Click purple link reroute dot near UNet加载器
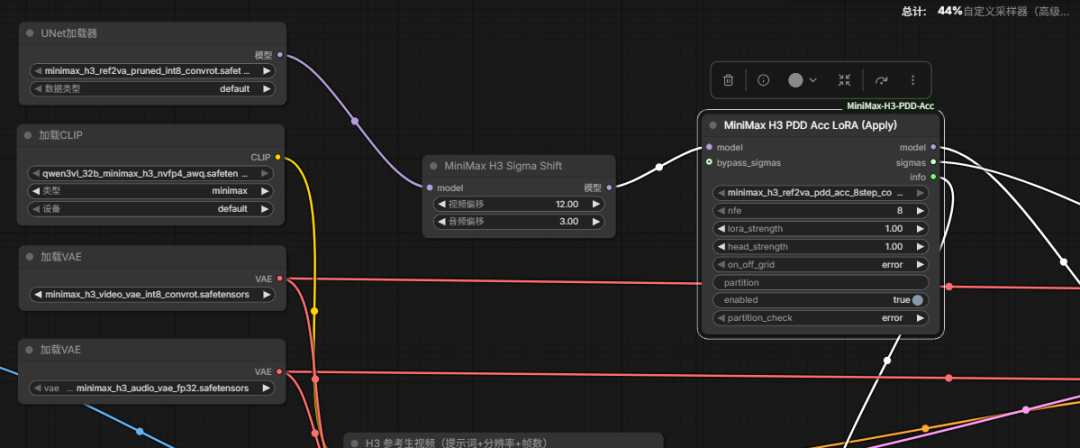Image resolution: width=1080 pixels, height=448 pixels. pos(355,121)
